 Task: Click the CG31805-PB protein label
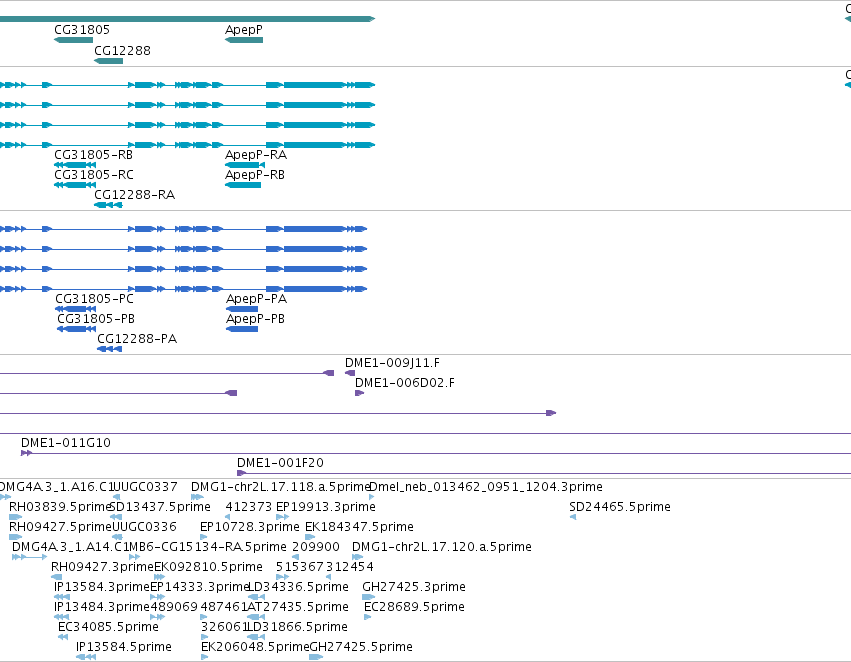[x=96, y=319]
